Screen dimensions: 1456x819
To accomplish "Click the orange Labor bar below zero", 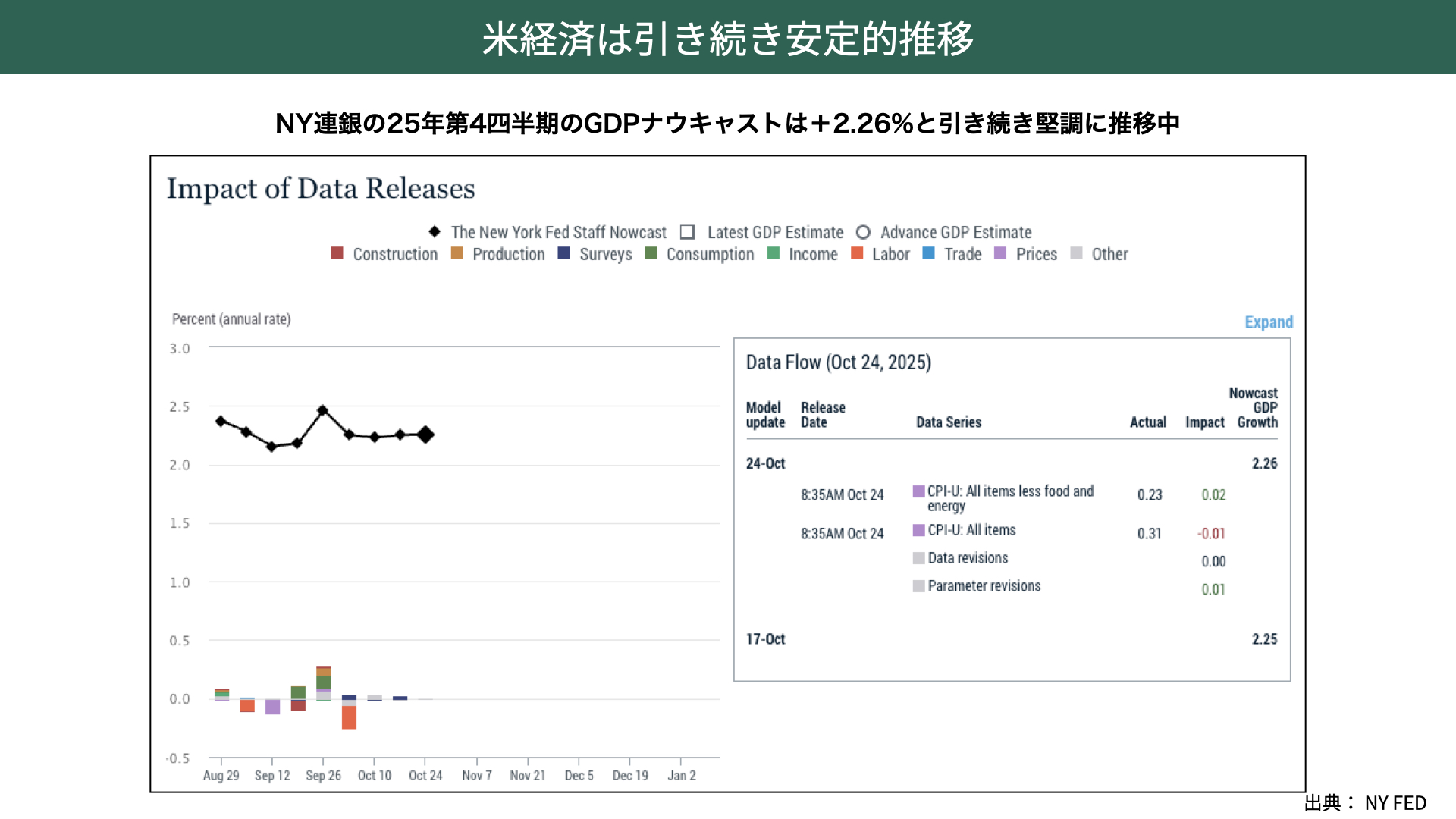I will tap(349, 717).
